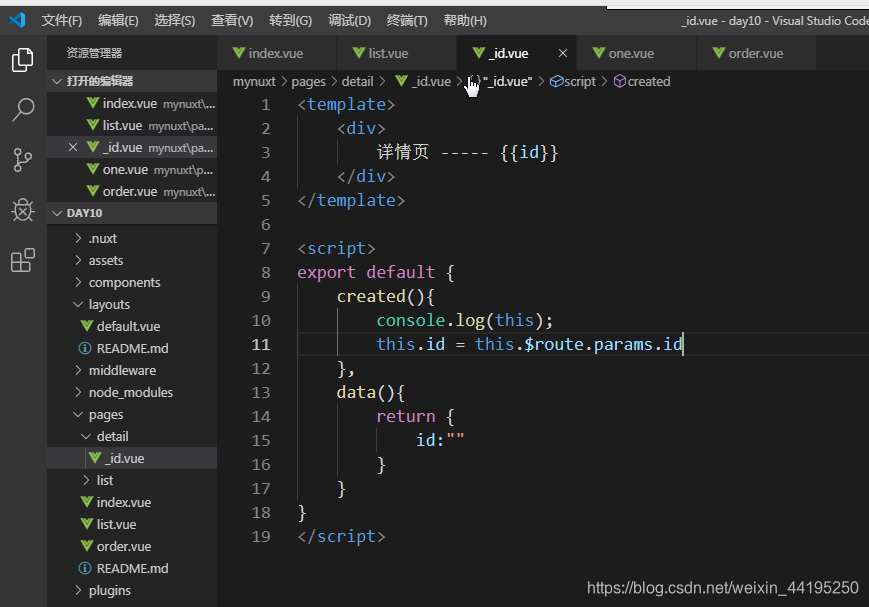Collapse the DAY10 folder section
The width and height of the screenshot is (869, 607).
point(132,213)
